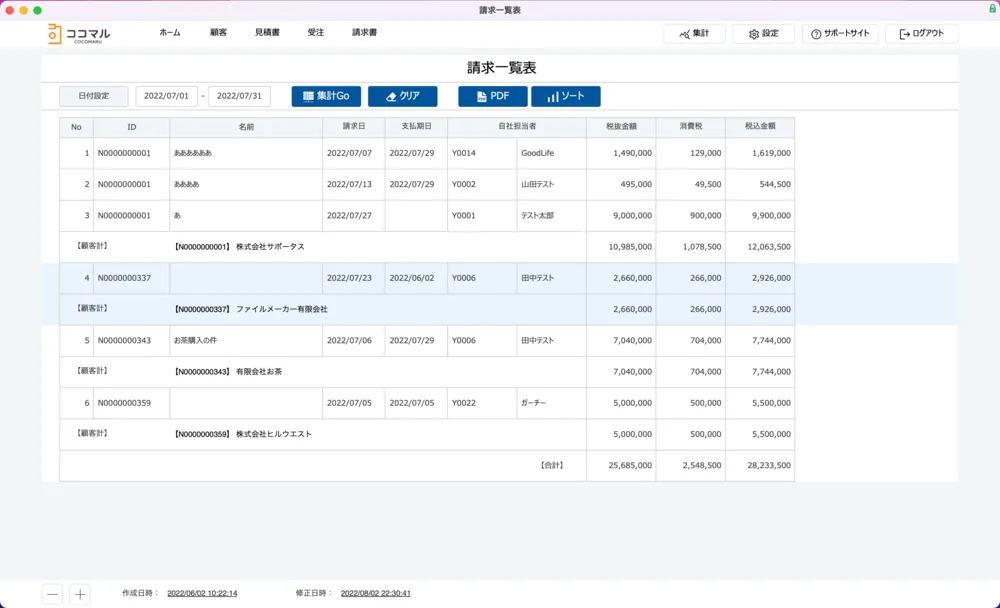1000x608 pixels.
Task: Zoom out with the minus button
Action: tap(52, 594)
